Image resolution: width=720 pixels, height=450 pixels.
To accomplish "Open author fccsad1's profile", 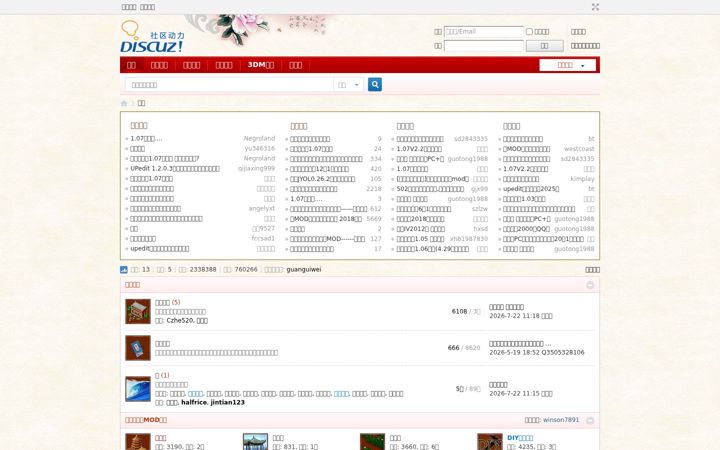I will pyautogui.click(x=263, y=238).
